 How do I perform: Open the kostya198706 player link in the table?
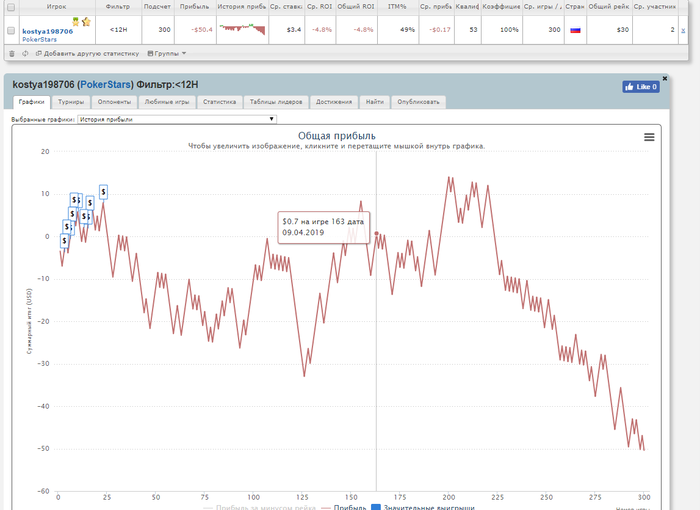(47, 31)
